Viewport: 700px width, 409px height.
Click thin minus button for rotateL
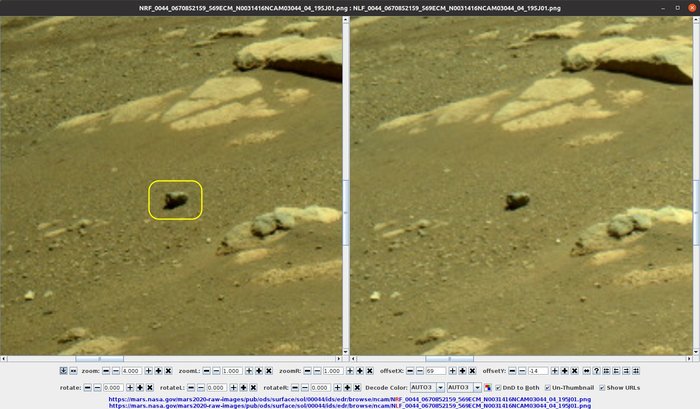tap(201, 388)
